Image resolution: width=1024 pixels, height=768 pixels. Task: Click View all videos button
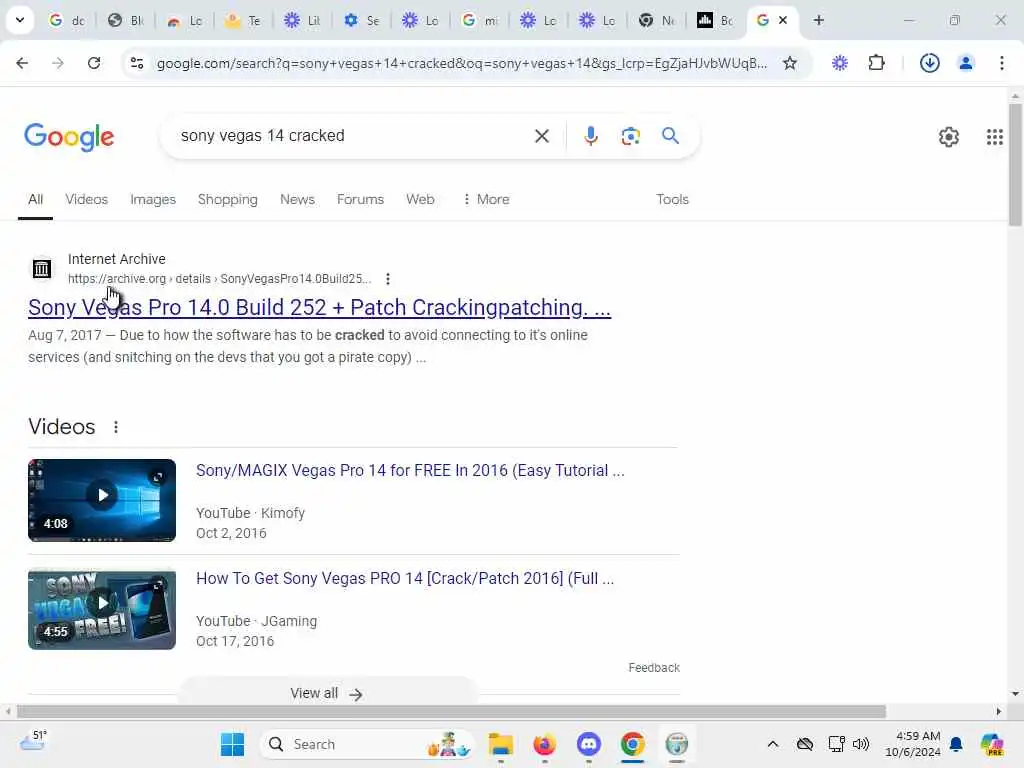coord(327,693)
